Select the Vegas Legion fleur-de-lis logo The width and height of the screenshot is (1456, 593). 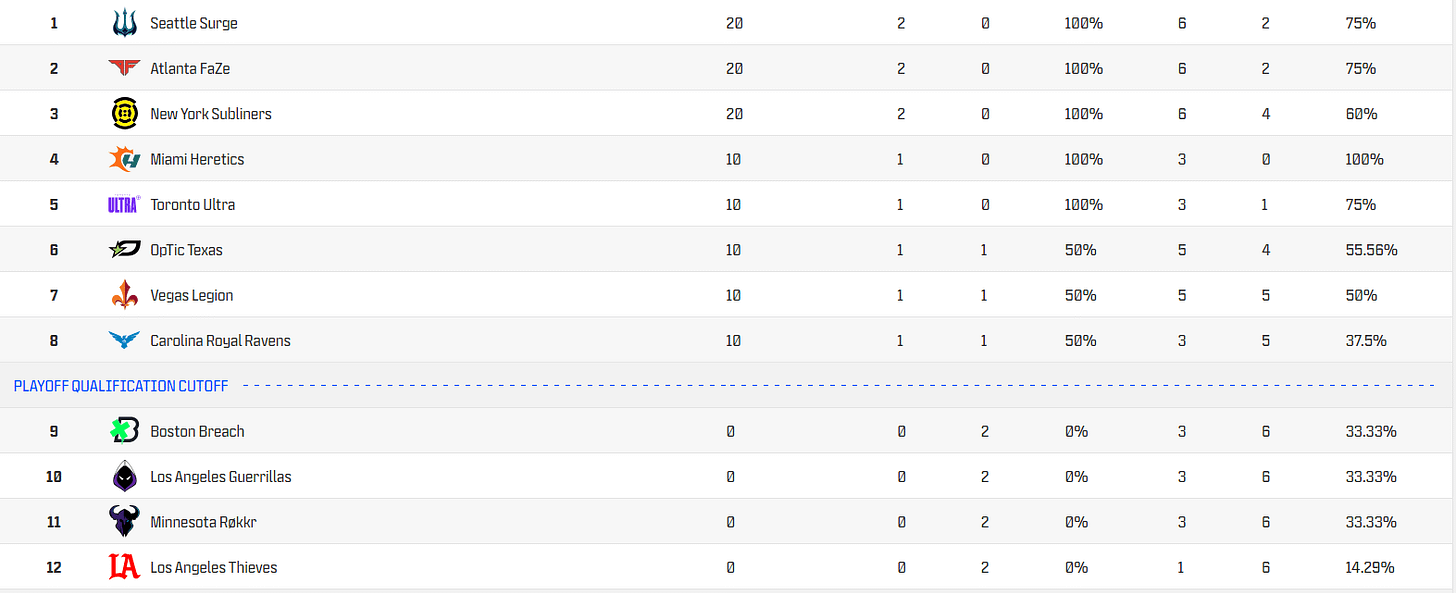point(124,295)
